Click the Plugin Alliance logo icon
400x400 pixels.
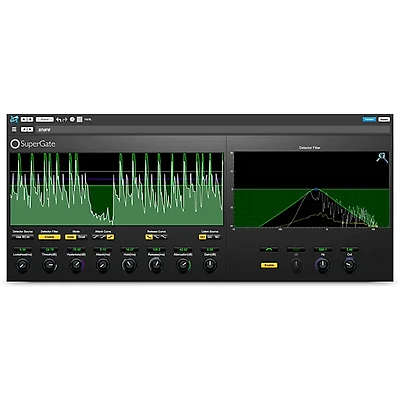14,119
